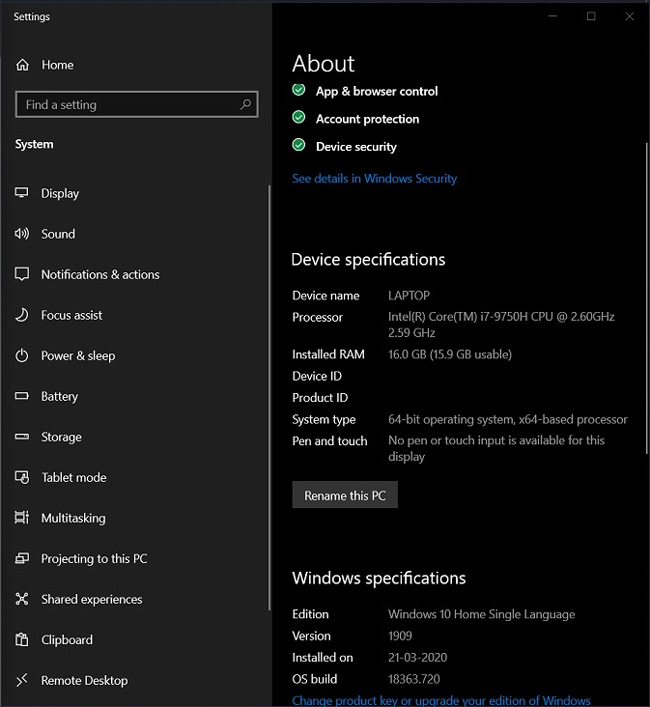Focus the Find a setting search box

pyautogui.click(x=137, y=105)
